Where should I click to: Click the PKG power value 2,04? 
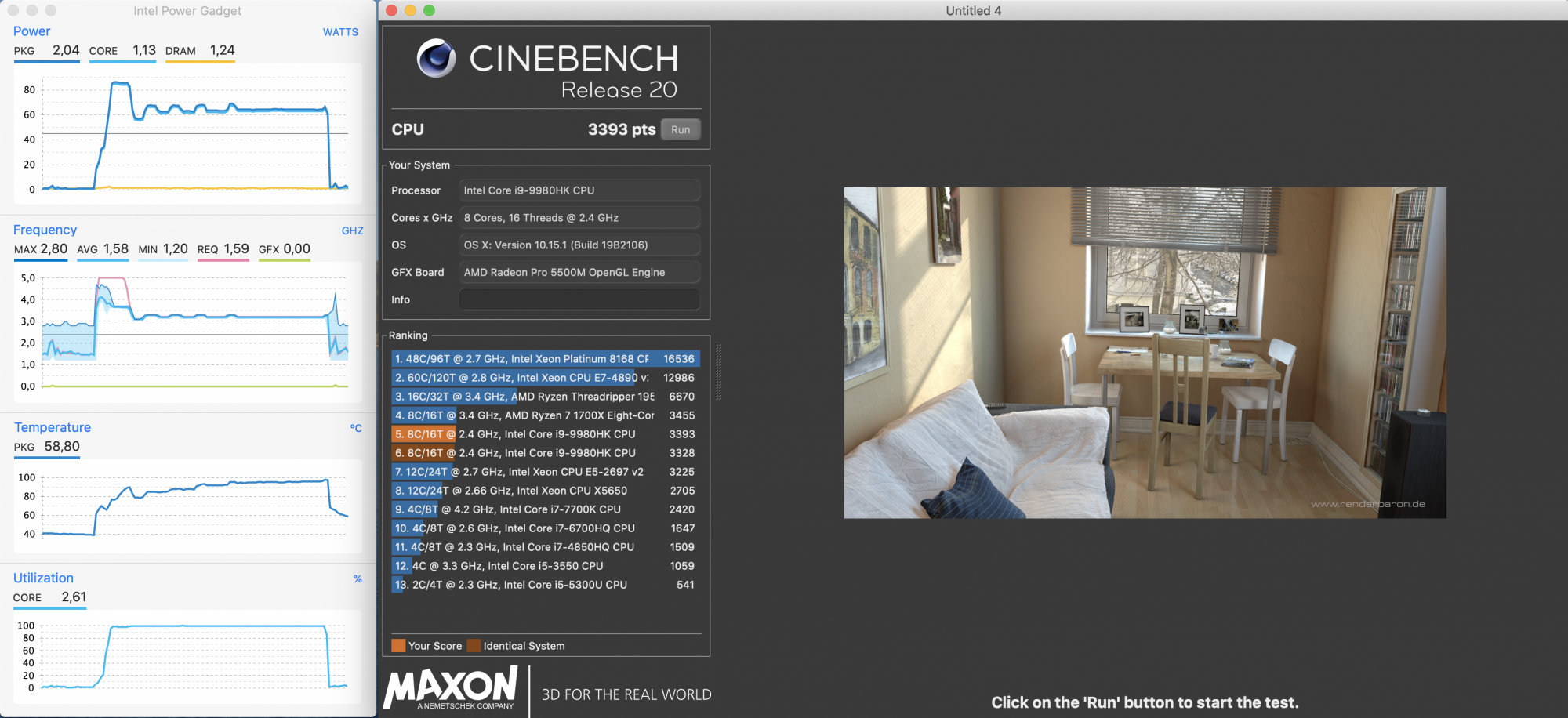(66, 50)
